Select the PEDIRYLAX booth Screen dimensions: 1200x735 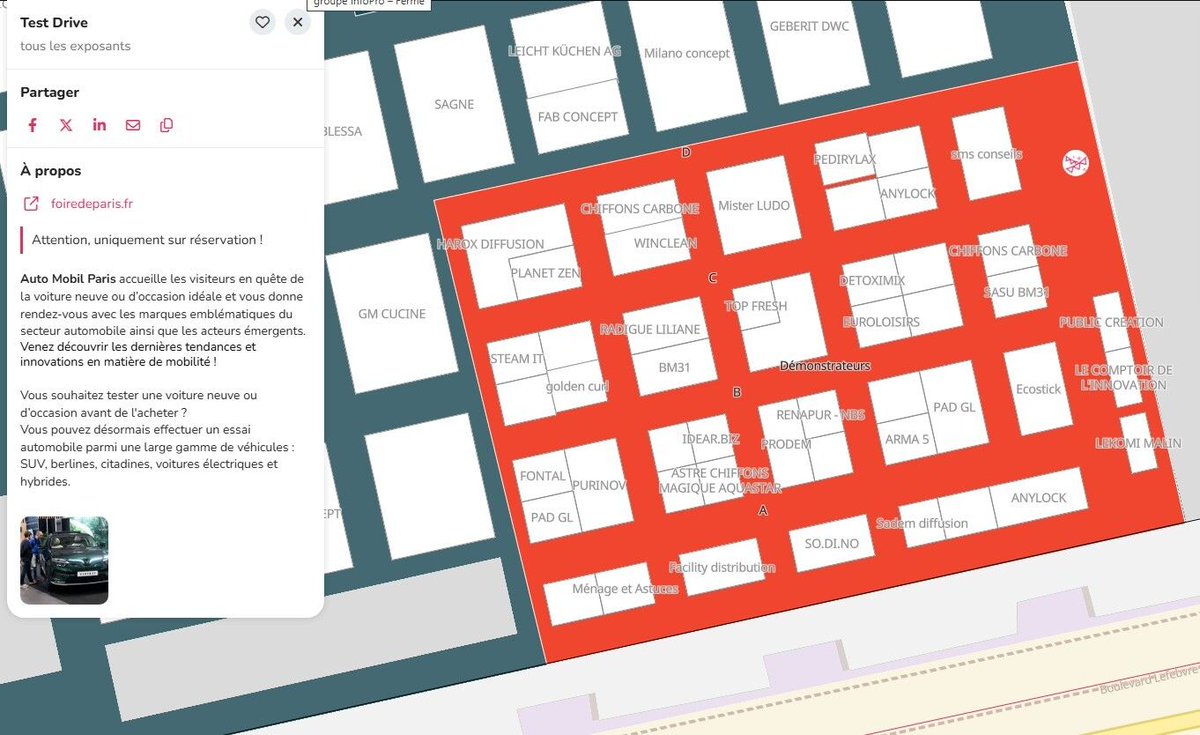click(845, 160)
